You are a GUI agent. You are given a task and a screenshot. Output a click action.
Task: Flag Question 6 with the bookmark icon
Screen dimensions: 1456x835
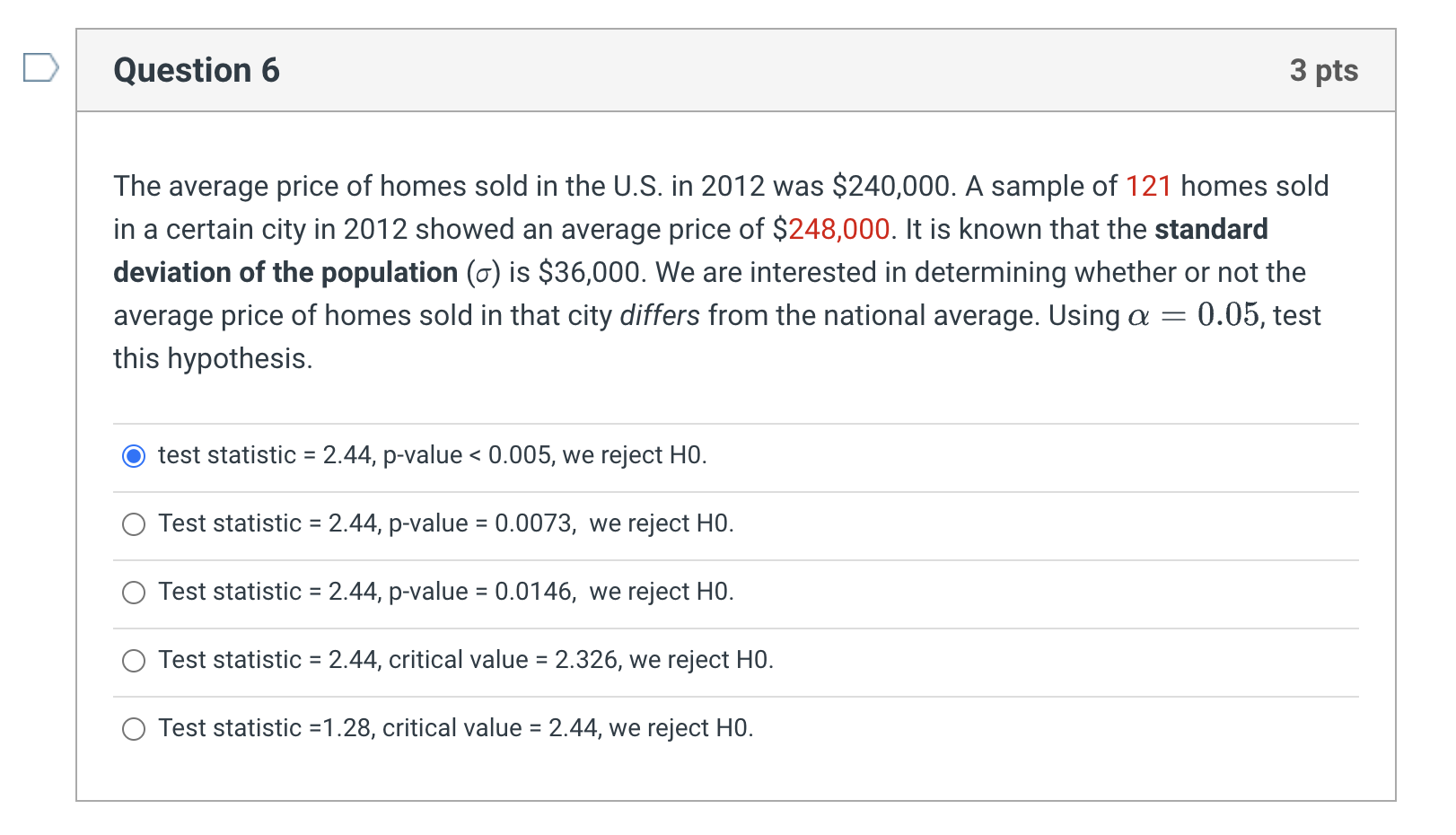click(41, 68)
